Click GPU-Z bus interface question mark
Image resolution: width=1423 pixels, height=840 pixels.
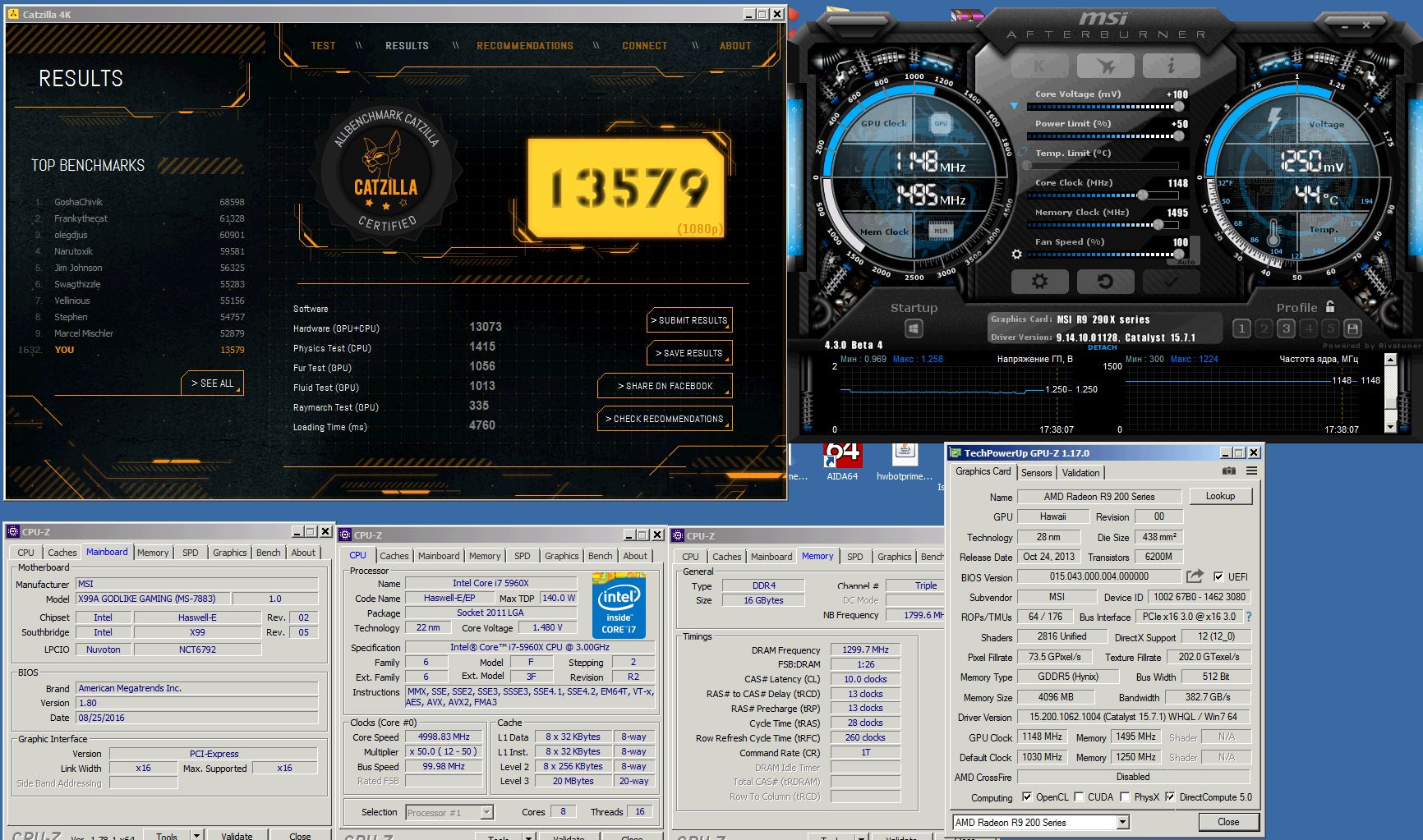click(1249, 617)
